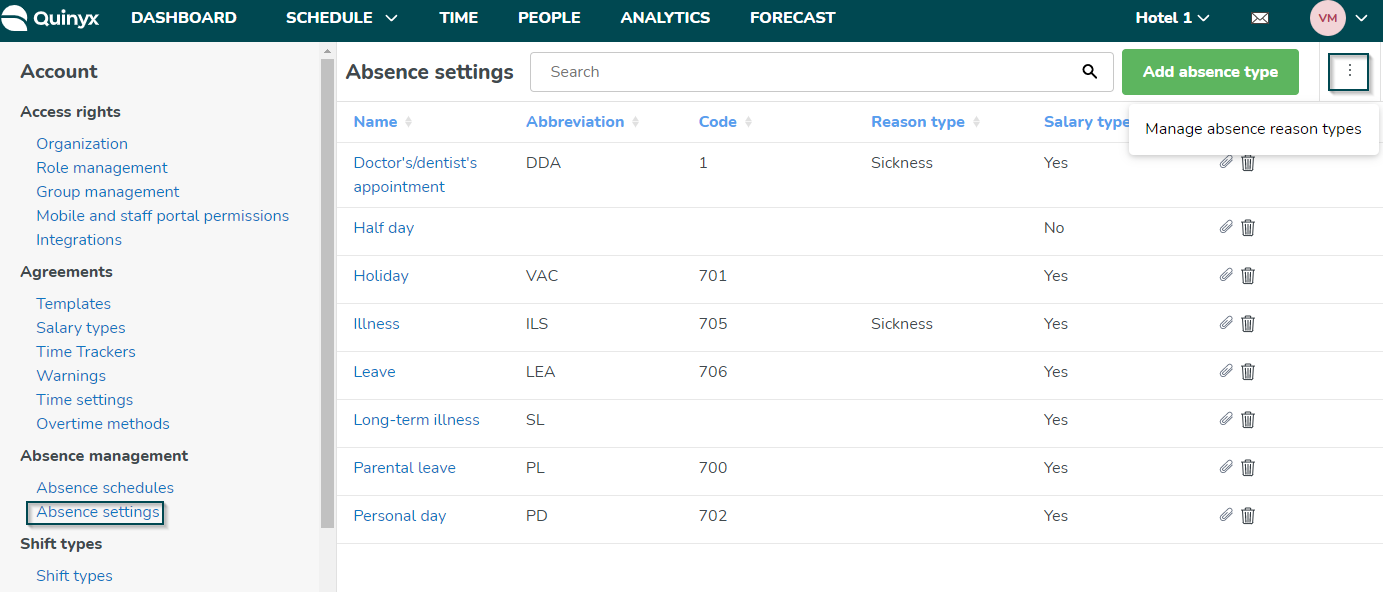1383x592 pixels.
Task: Open the Personal day absence type
Action: [x=400, y=516]
